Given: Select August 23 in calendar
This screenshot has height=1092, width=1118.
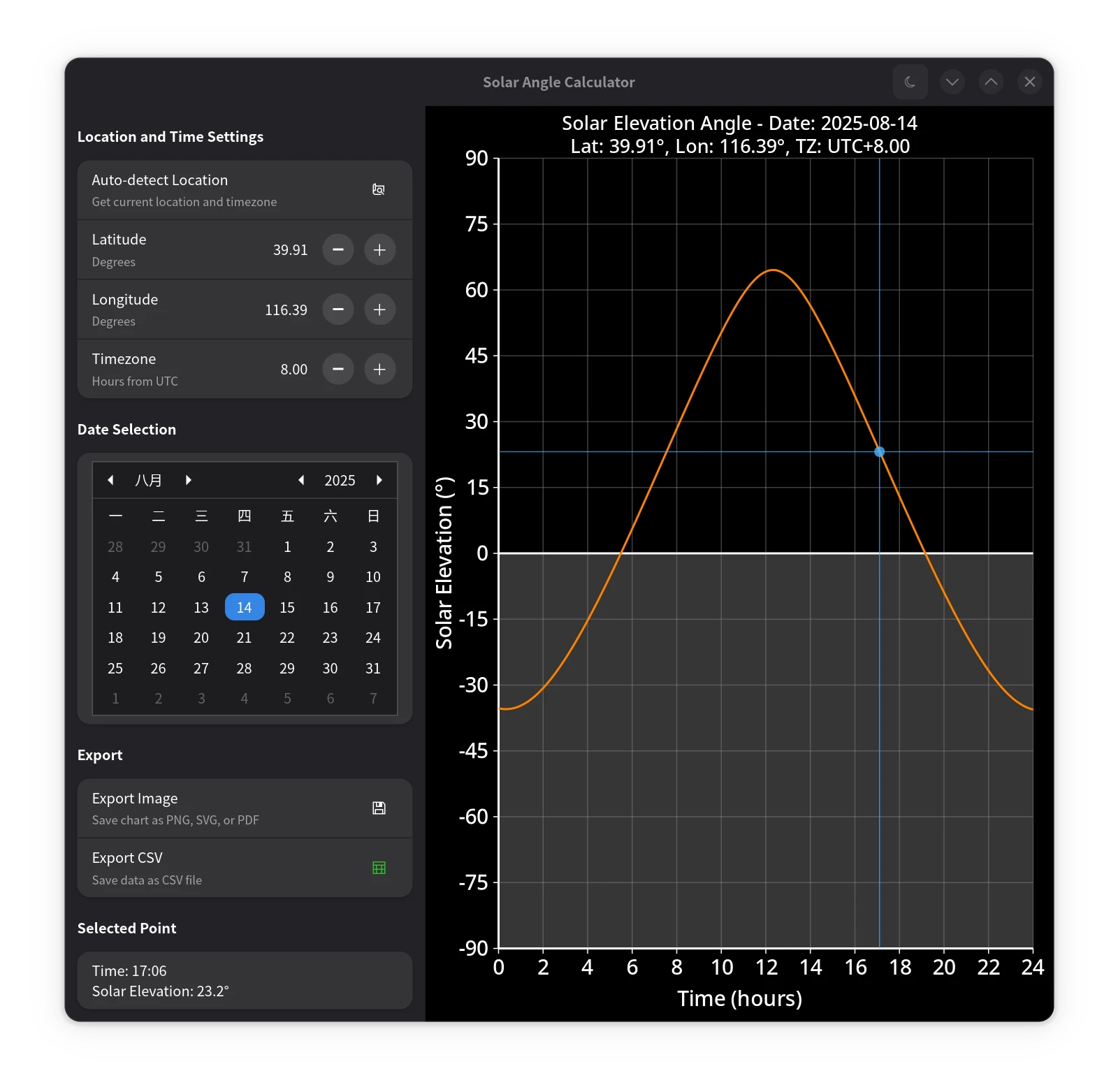Looking at the screenshot, I should click(x=331, y=638).
